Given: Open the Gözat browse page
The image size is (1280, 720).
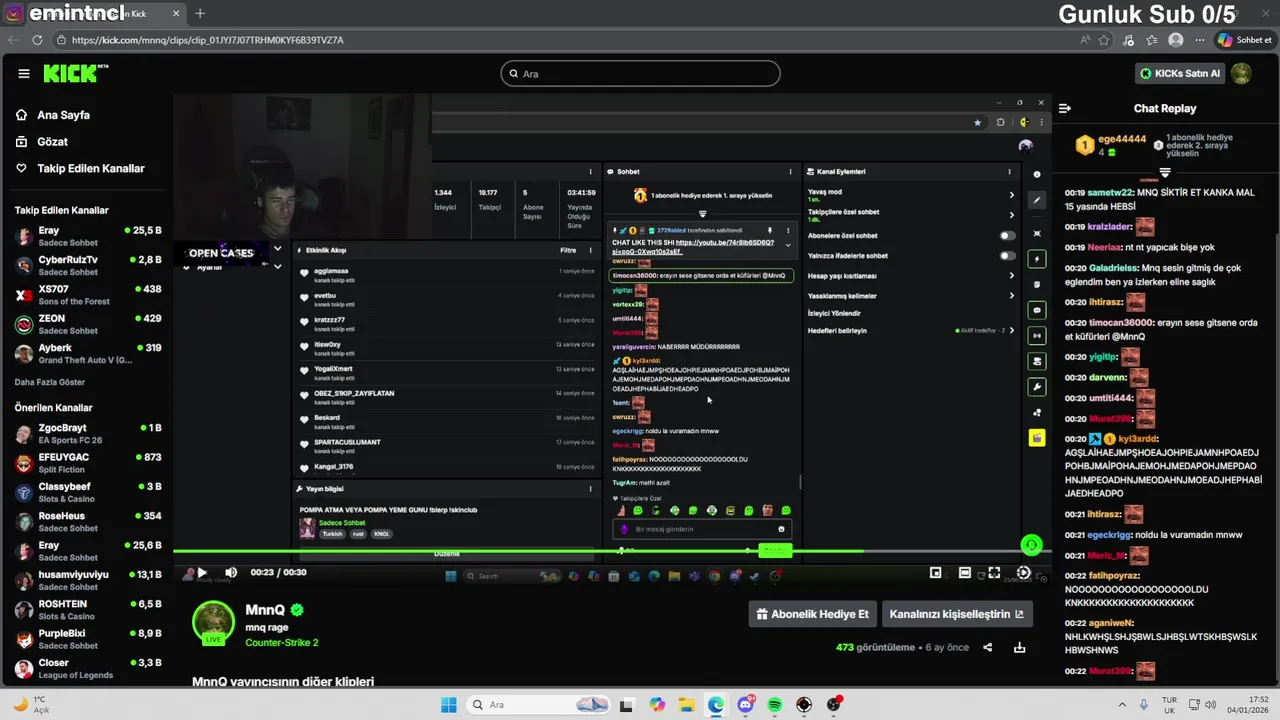Looking at the screenshot, I should click(52, 142).
